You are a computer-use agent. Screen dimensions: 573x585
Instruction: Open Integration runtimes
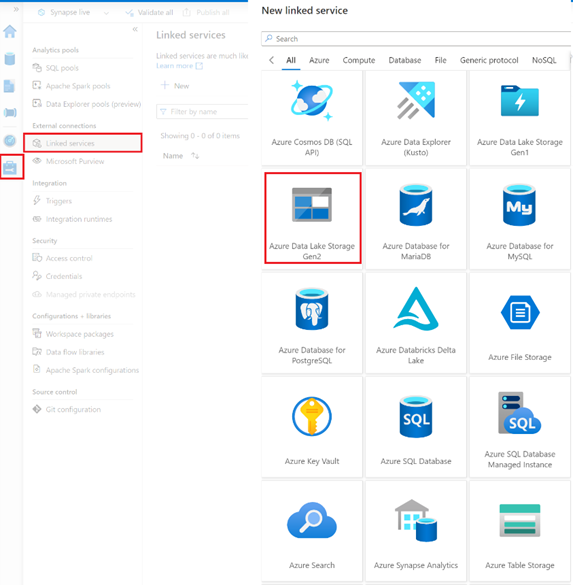click(x=72, y=219)
